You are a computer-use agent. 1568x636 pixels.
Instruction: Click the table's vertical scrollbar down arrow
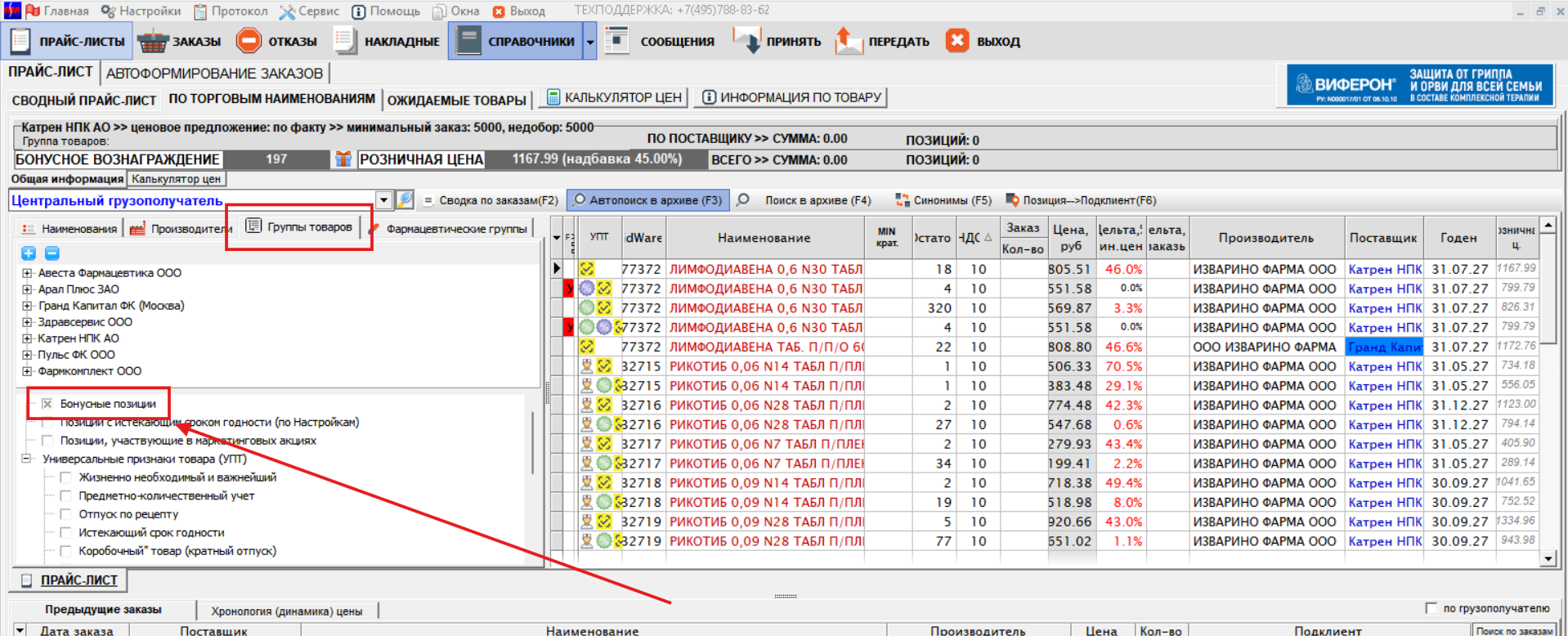pyautogui.click(x=1547, y=558)
